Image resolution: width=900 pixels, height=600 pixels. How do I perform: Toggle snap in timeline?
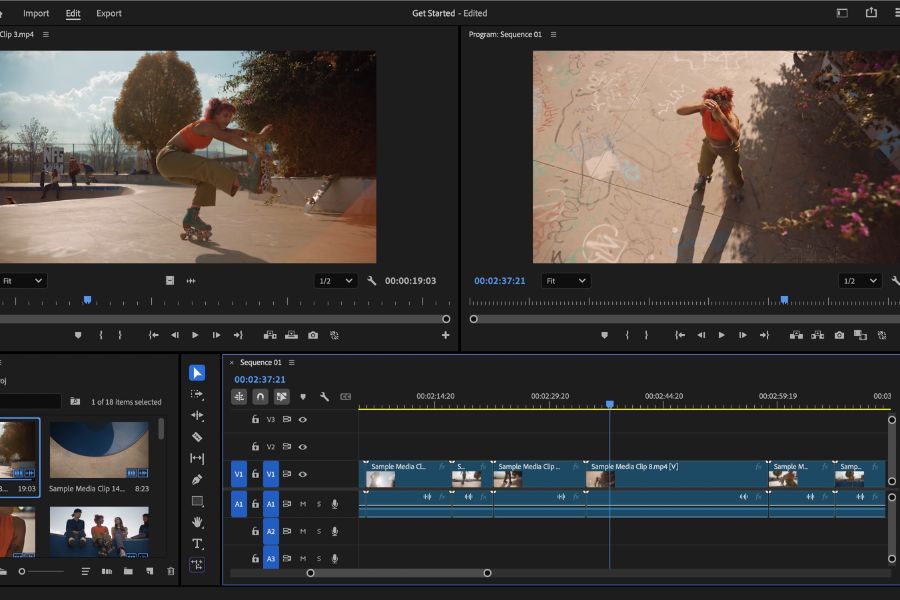pyautogui.click(x=260, y=397)
